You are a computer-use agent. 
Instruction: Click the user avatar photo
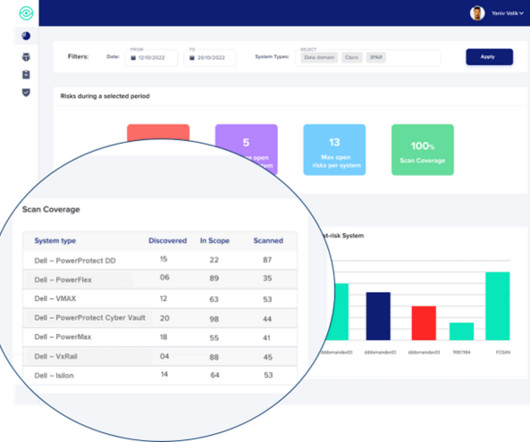[477, 13]
